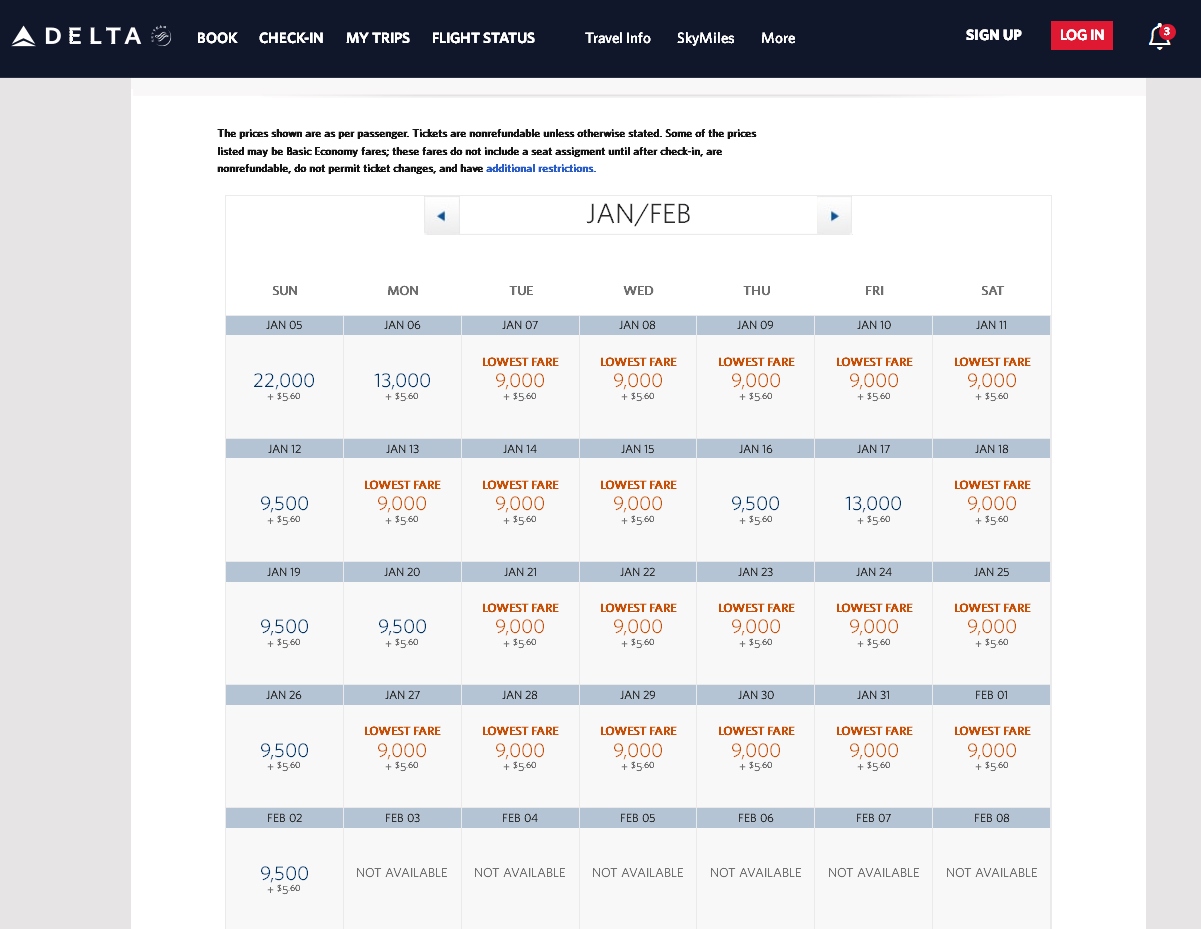Open the BOOK section
The image size is (1201, 929).
(217, 38)
